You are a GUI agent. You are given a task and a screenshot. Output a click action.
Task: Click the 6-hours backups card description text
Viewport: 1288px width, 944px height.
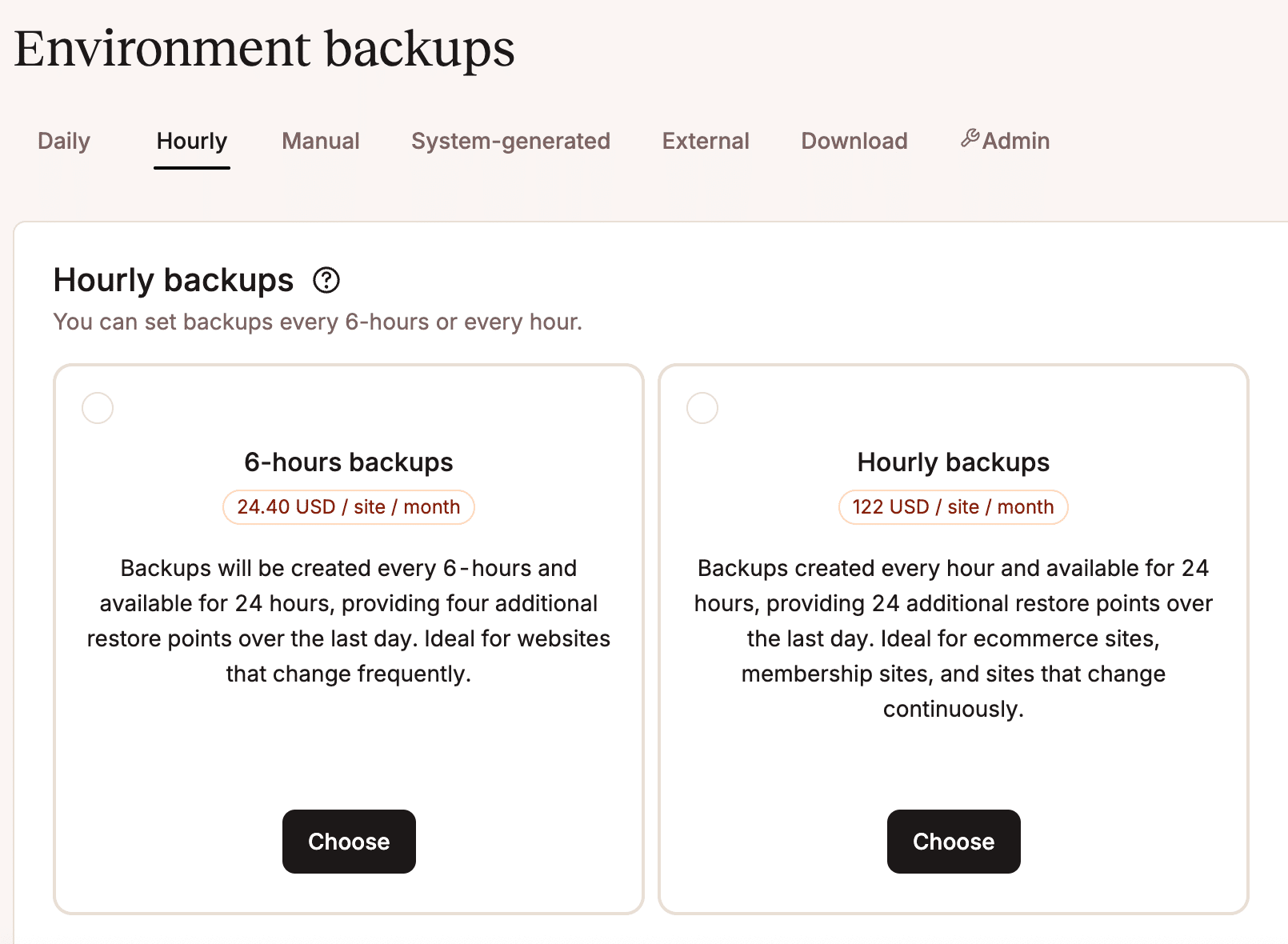[349, 621]
